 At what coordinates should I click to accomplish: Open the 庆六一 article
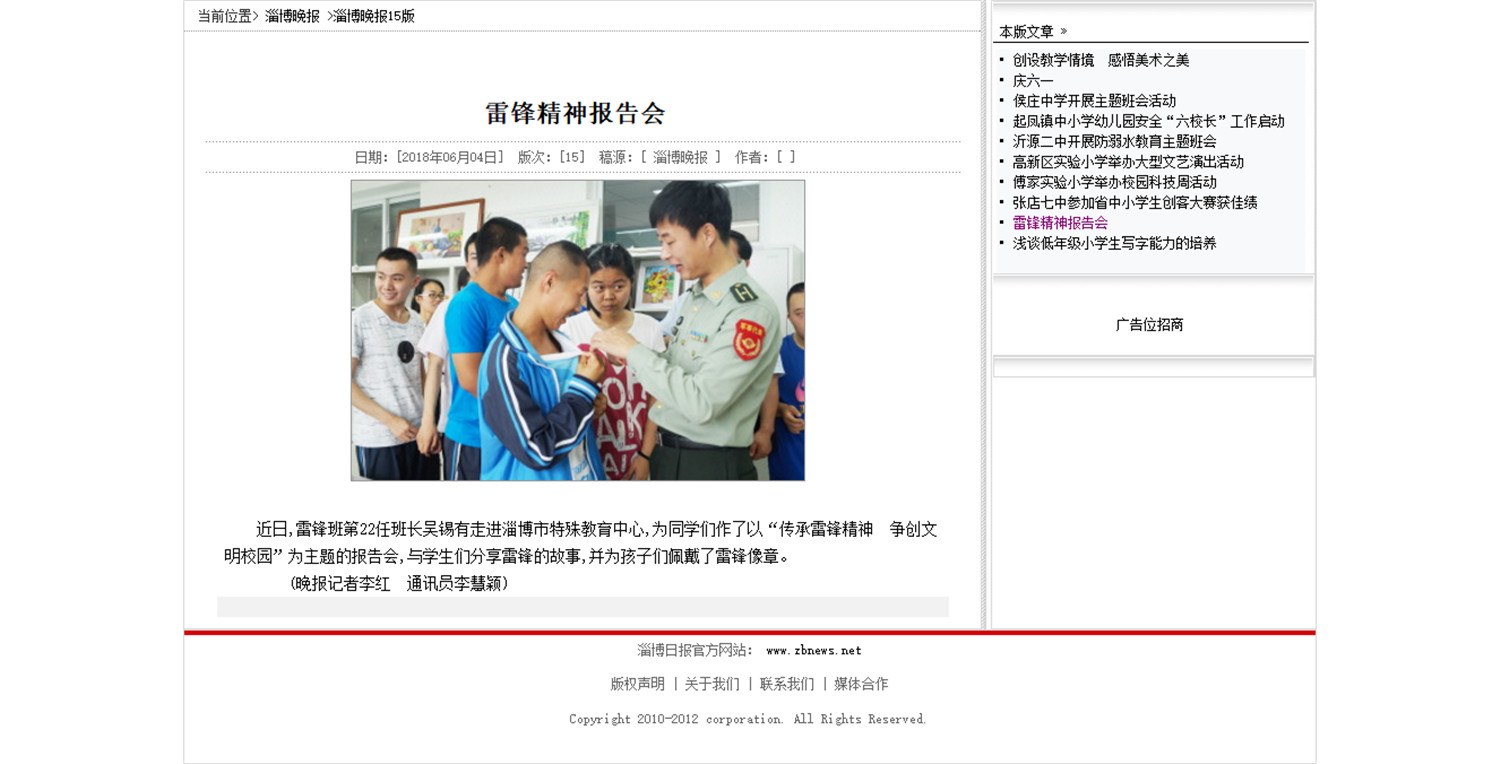pyautogui.click(x=1033, y=80)
